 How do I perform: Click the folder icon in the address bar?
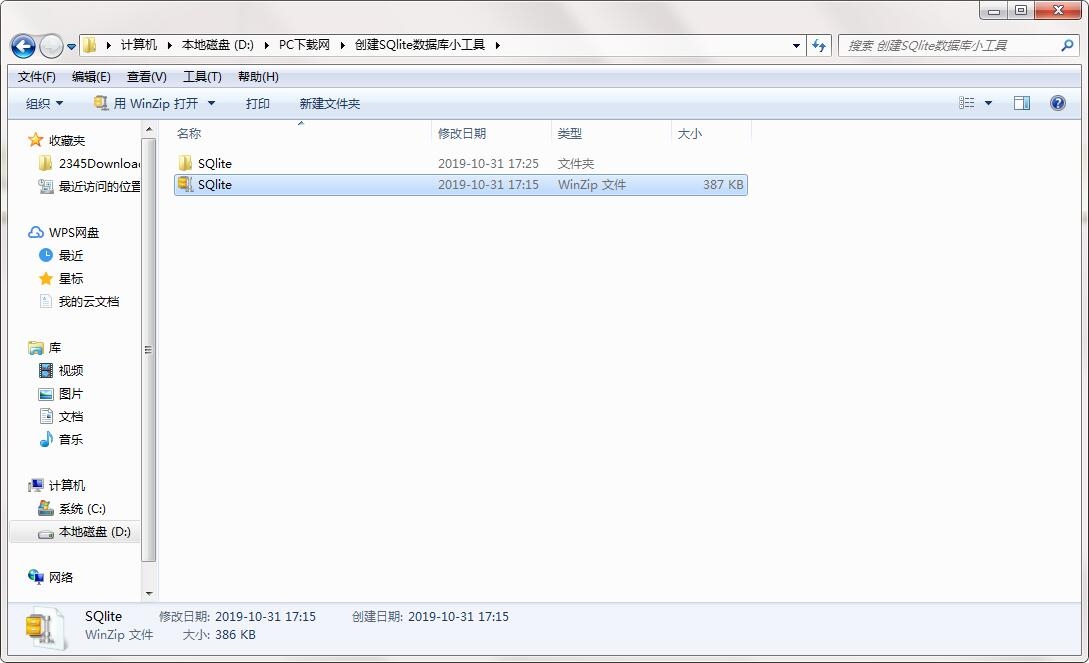(x=90, y=45)
